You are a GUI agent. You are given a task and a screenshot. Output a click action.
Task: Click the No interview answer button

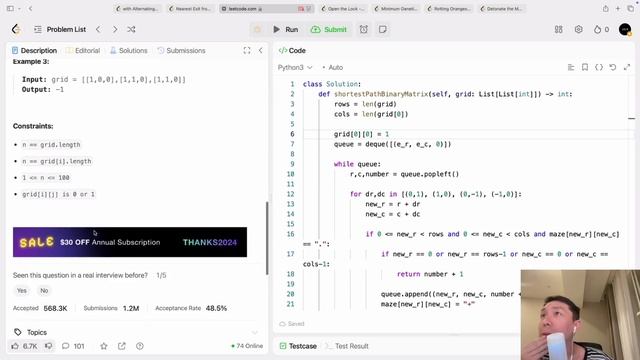coord(44,291)
